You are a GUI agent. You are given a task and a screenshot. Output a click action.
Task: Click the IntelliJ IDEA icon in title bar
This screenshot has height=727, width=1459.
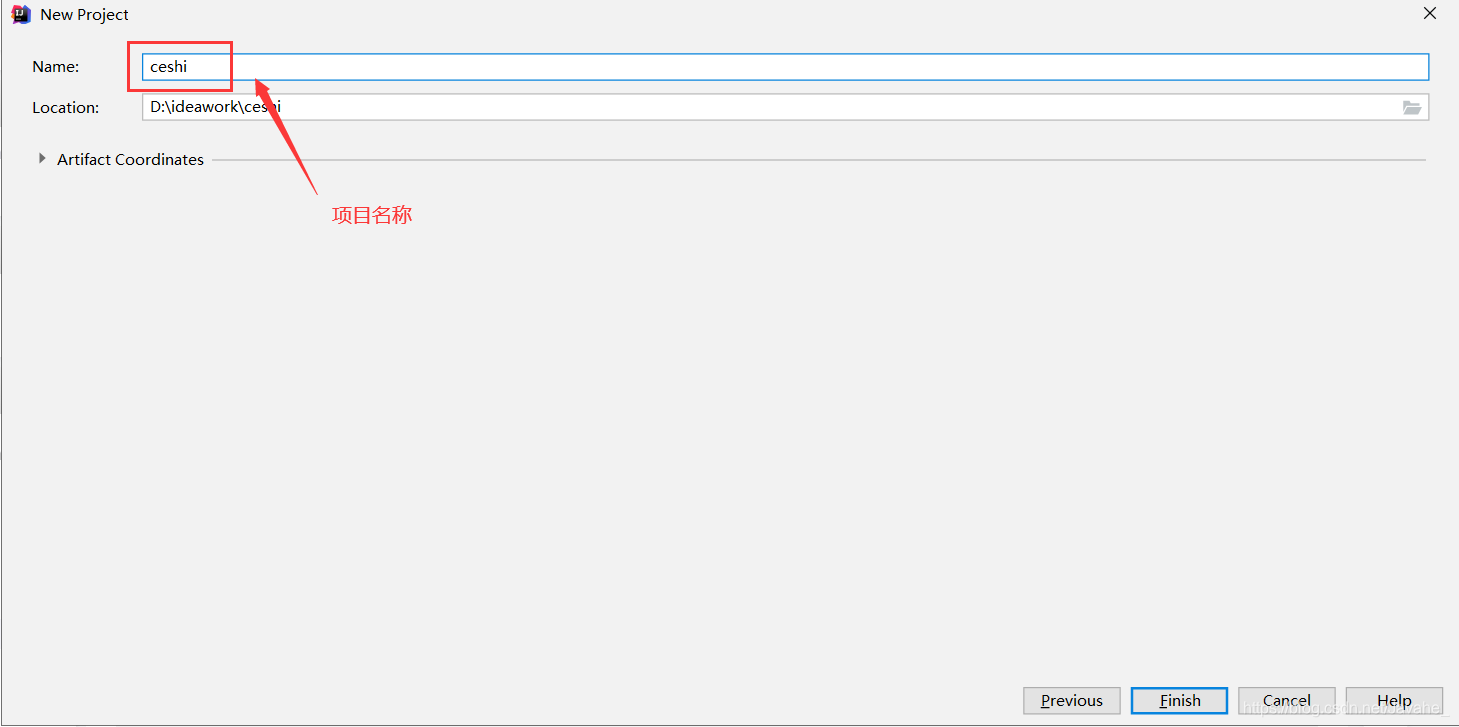pyautogui.click(x=21, y=14)
